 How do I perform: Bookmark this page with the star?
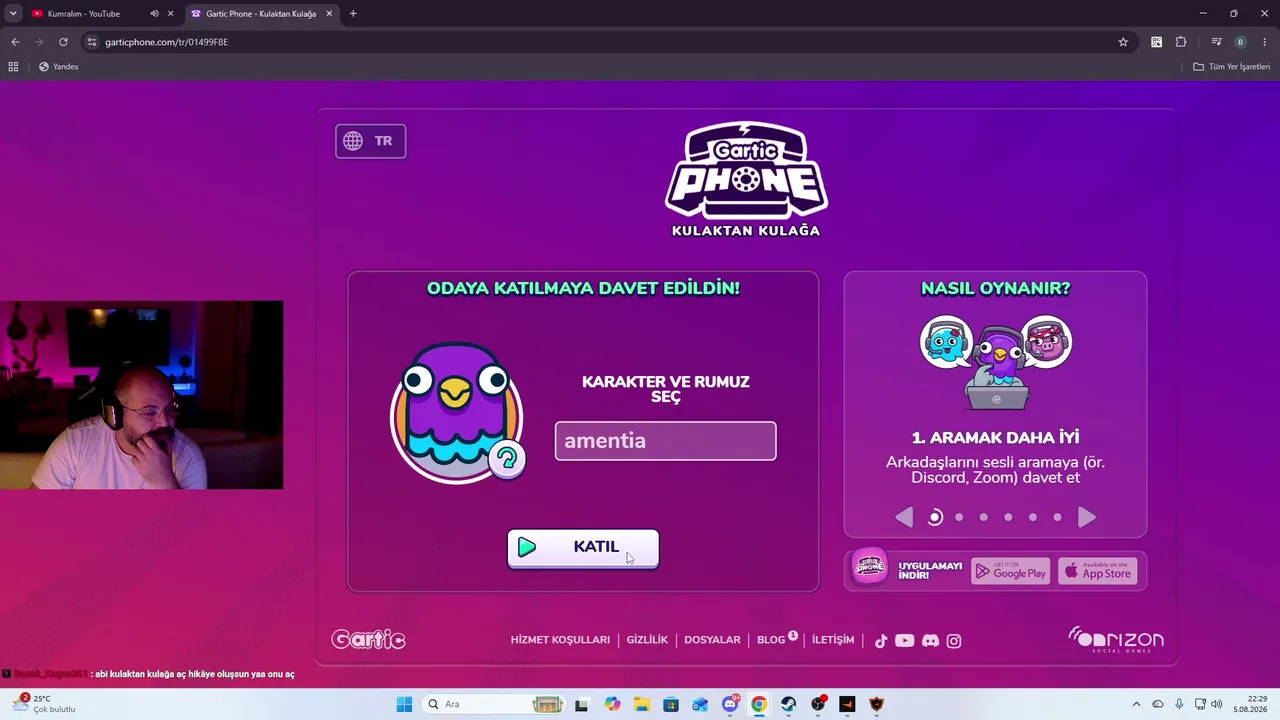pyautogui.click(x=1123, y=42)
